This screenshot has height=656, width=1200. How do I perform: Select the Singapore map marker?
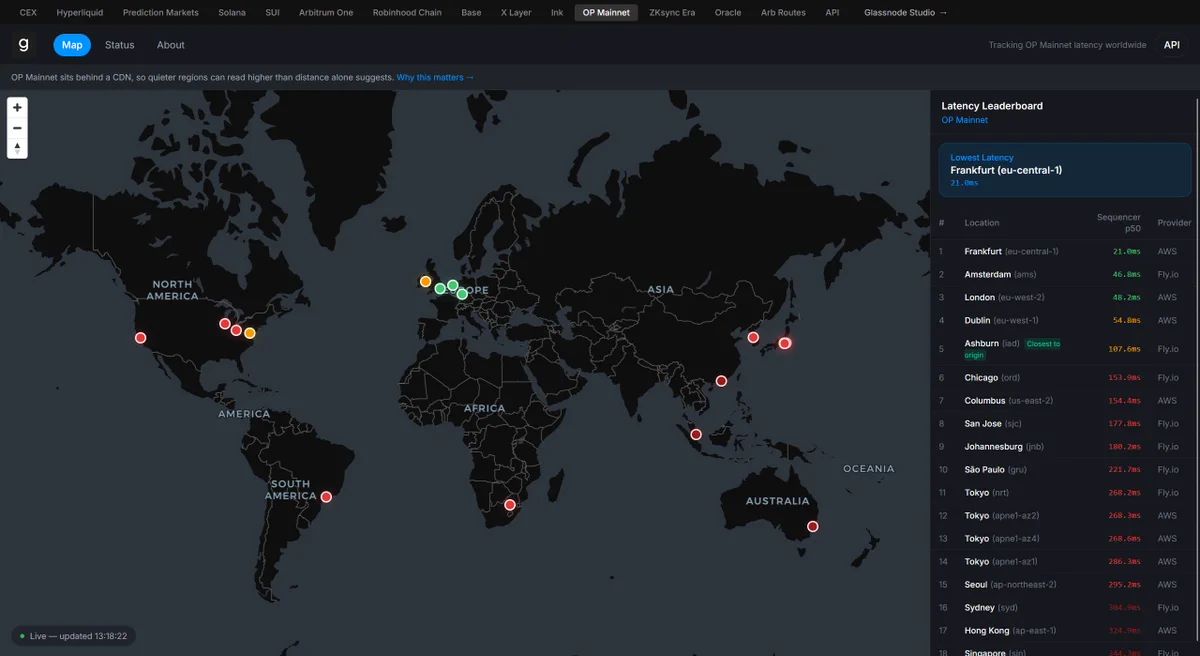696,434
